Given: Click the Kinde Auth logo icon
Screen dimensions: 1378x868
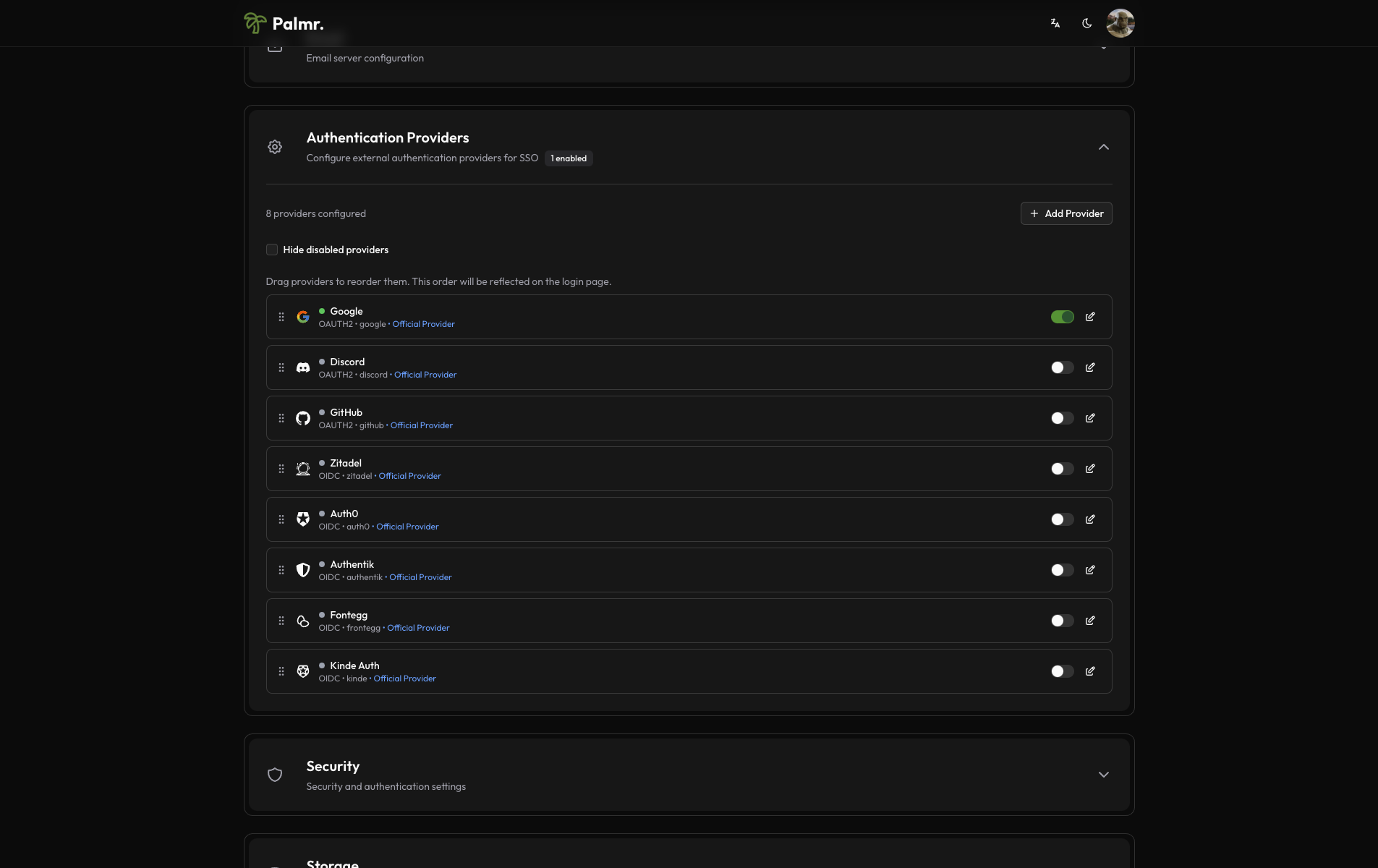Looking at the screenshot, I should (303, 671).
